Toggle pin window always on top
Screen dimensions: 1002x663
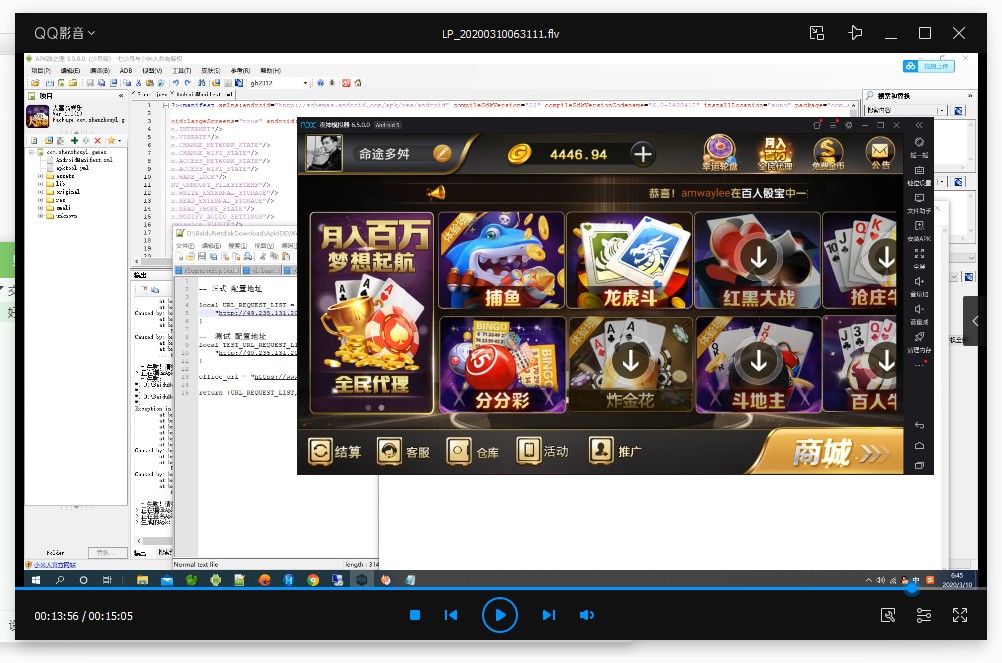point(854,33)
